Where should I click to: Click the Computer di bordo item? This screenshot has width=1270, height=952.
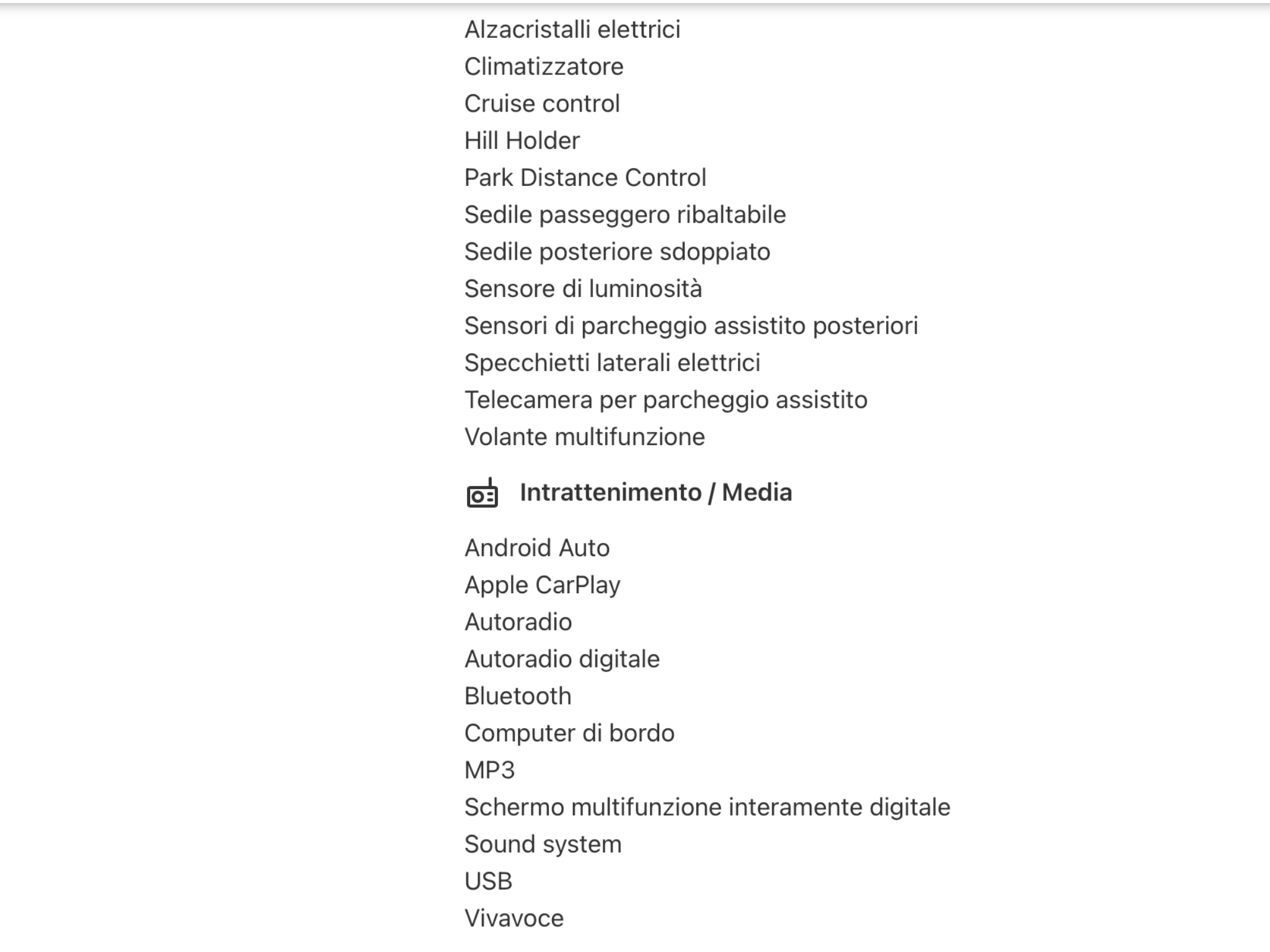(x=569, y=734)
